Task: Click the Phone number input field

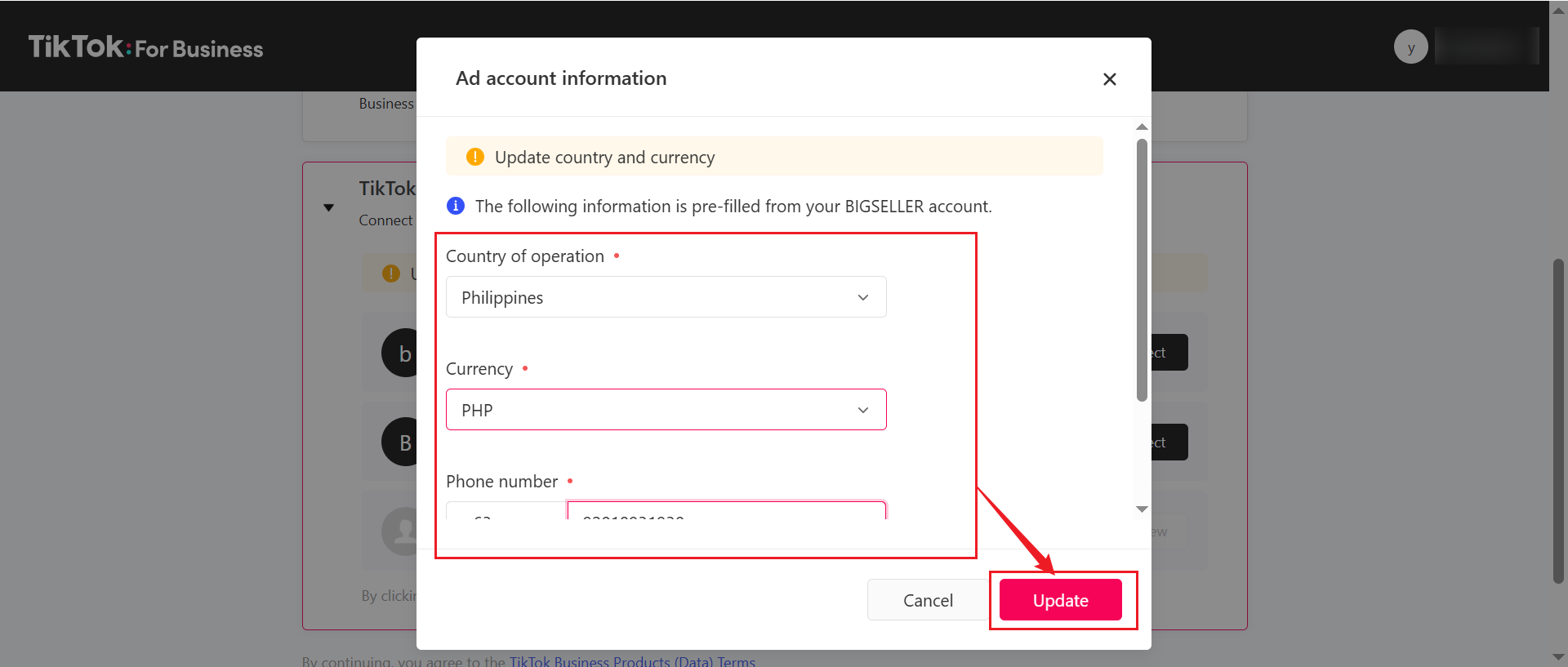Action: pyautogui.click(x=727, y=511)
